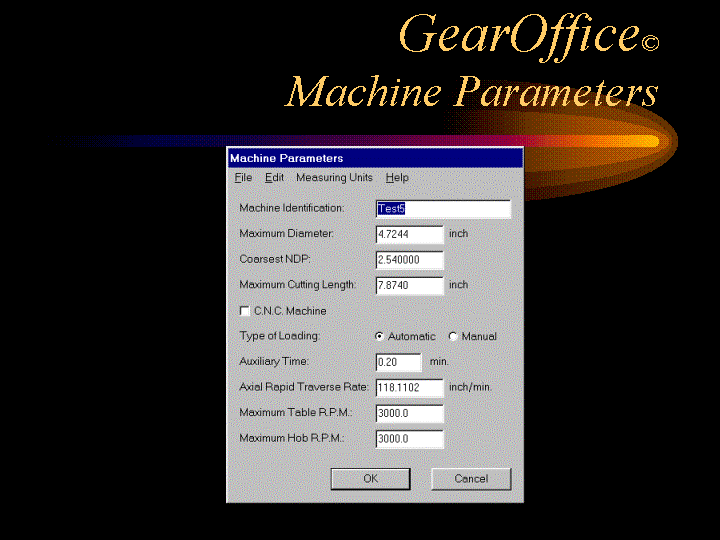Click the 'Maximum Diameter:' label

click(287, 233)
